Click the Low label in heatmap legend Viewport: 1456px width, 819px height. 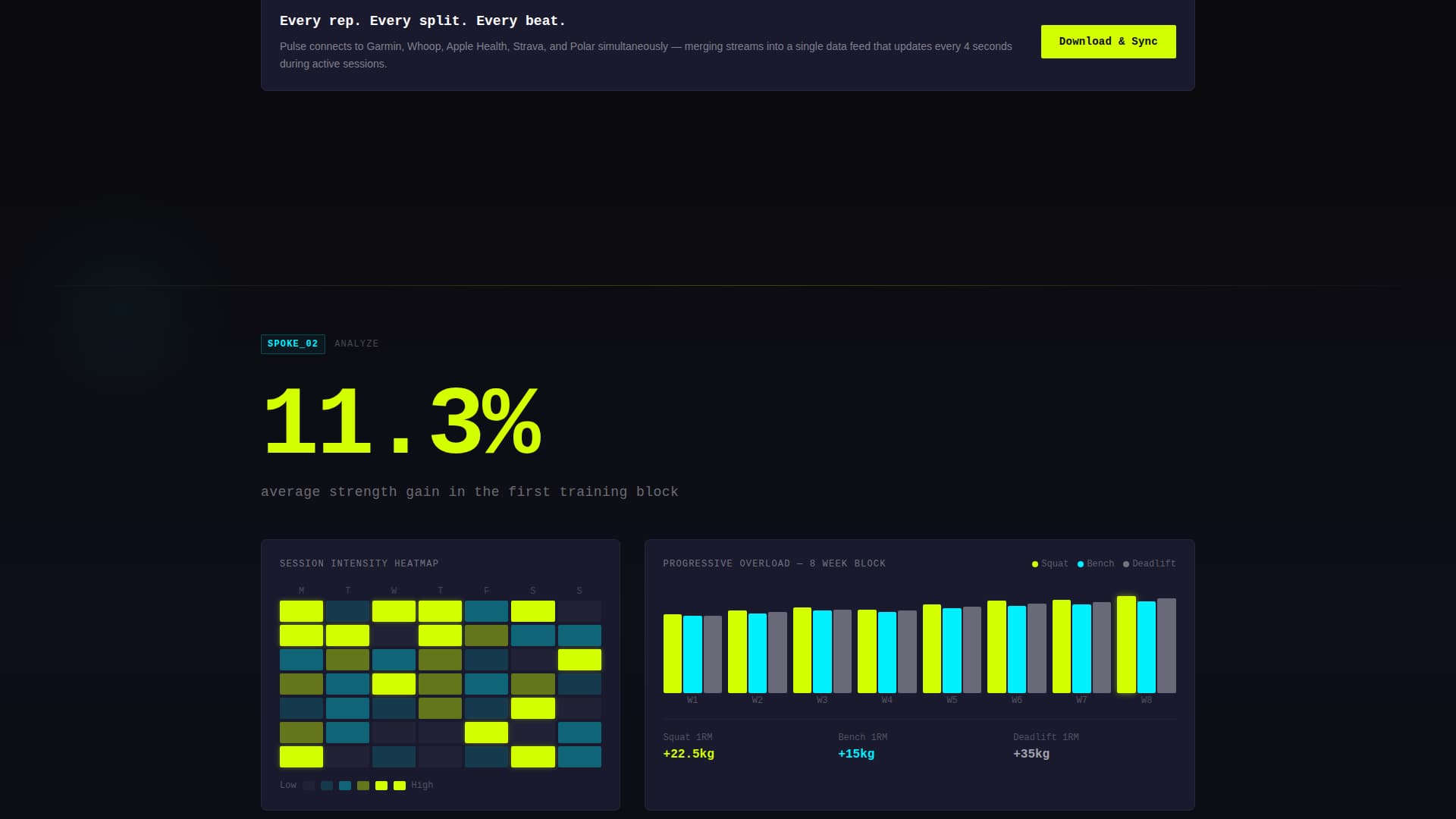pos(288,786)
